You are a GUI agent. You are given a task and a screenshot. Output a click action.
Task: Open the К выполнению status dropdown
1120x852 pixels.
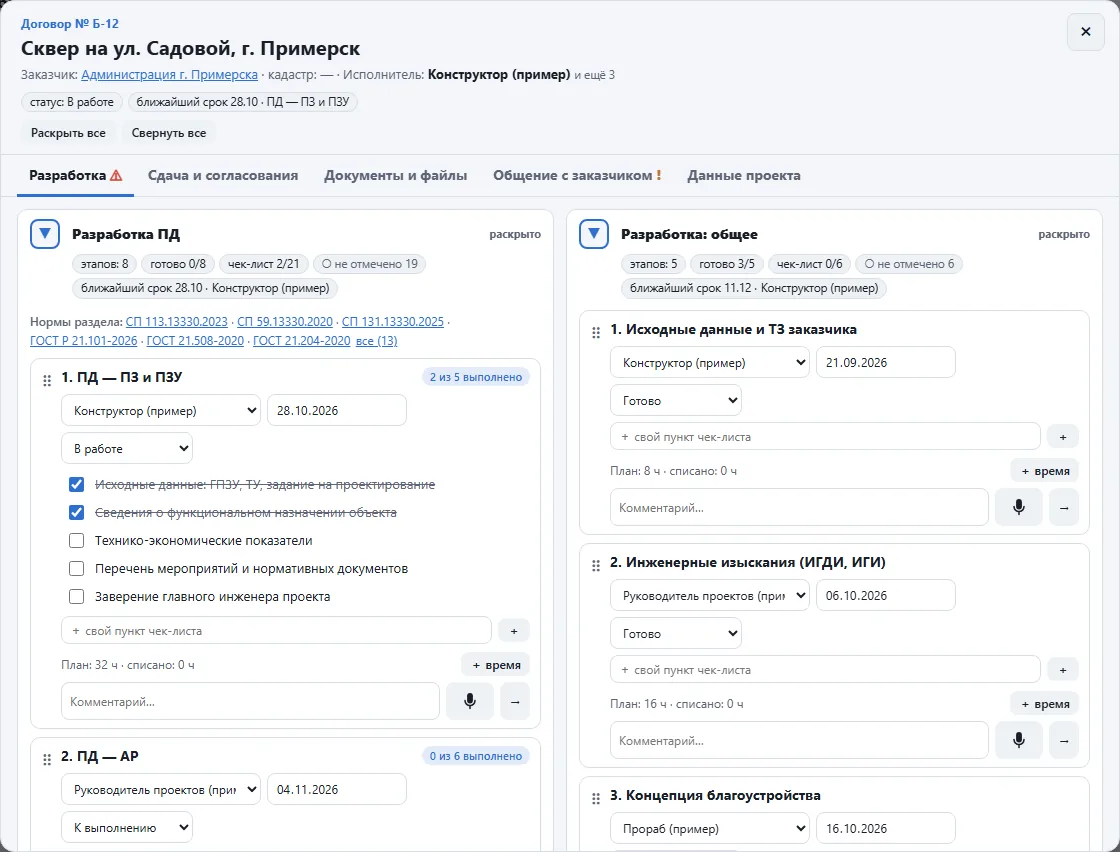(x=126, y=828)
